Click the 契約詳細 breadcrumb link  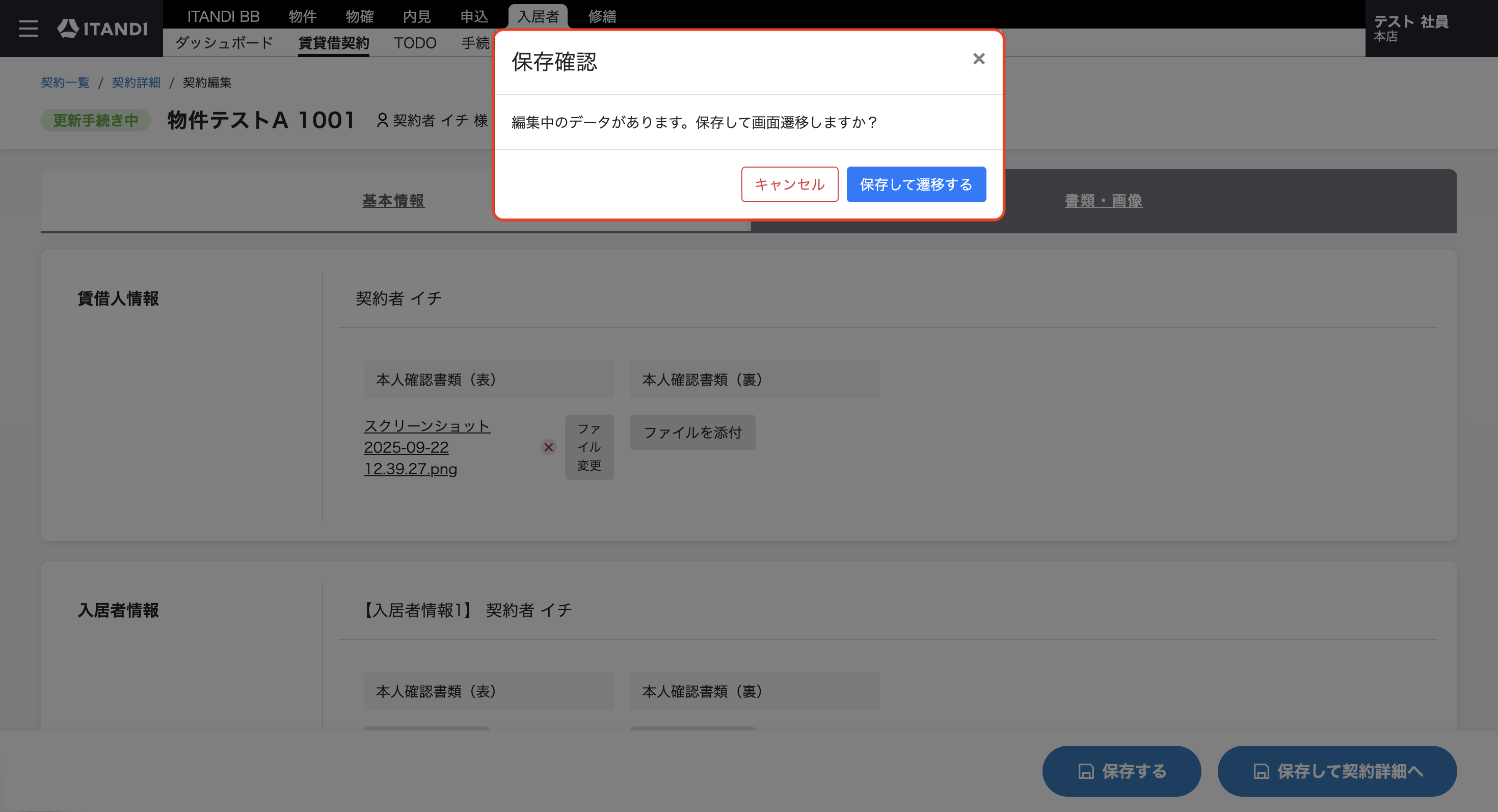(x=136, y=83)
